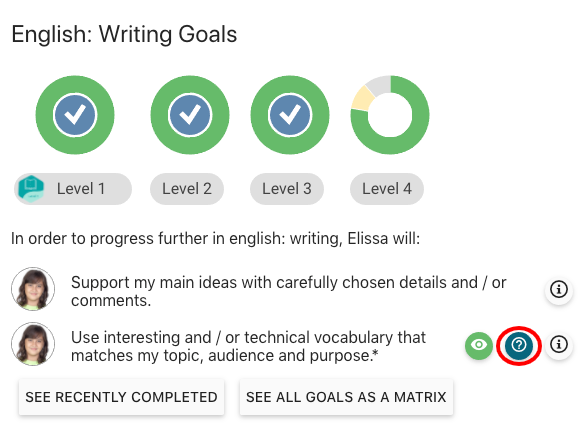Click the blue question mark help icon
This screenshot has height=426, width=586.
519,345
